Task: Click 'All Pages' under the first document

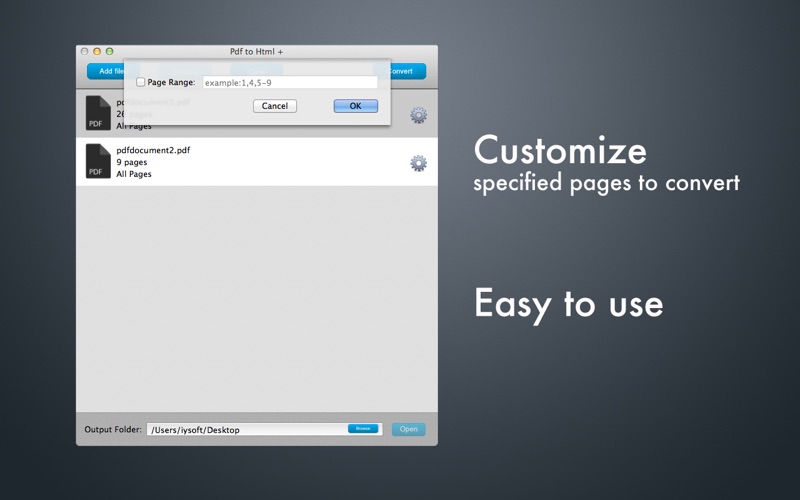Action: [x=134, y=126]
